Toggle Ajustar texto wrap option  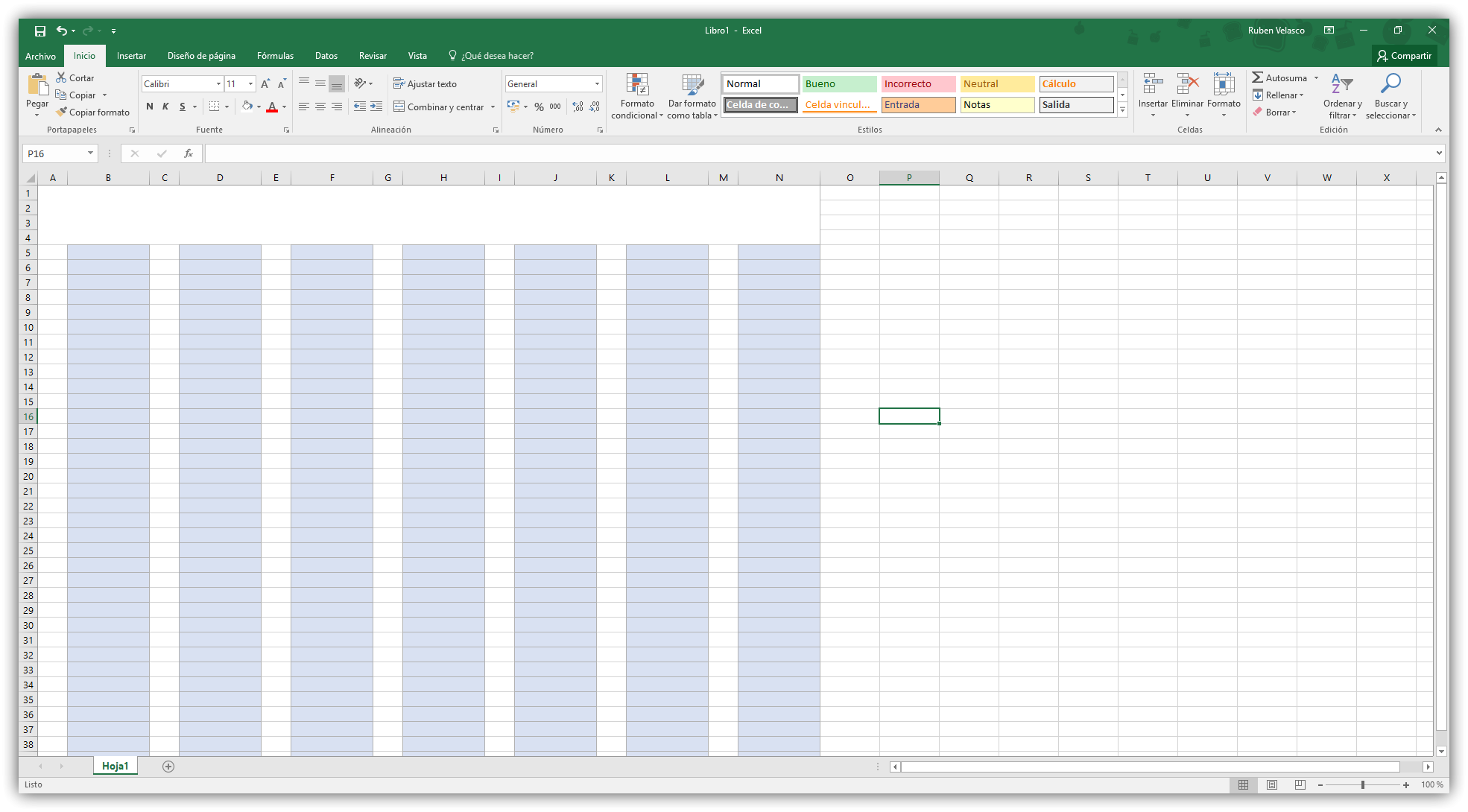click(425, 84)
